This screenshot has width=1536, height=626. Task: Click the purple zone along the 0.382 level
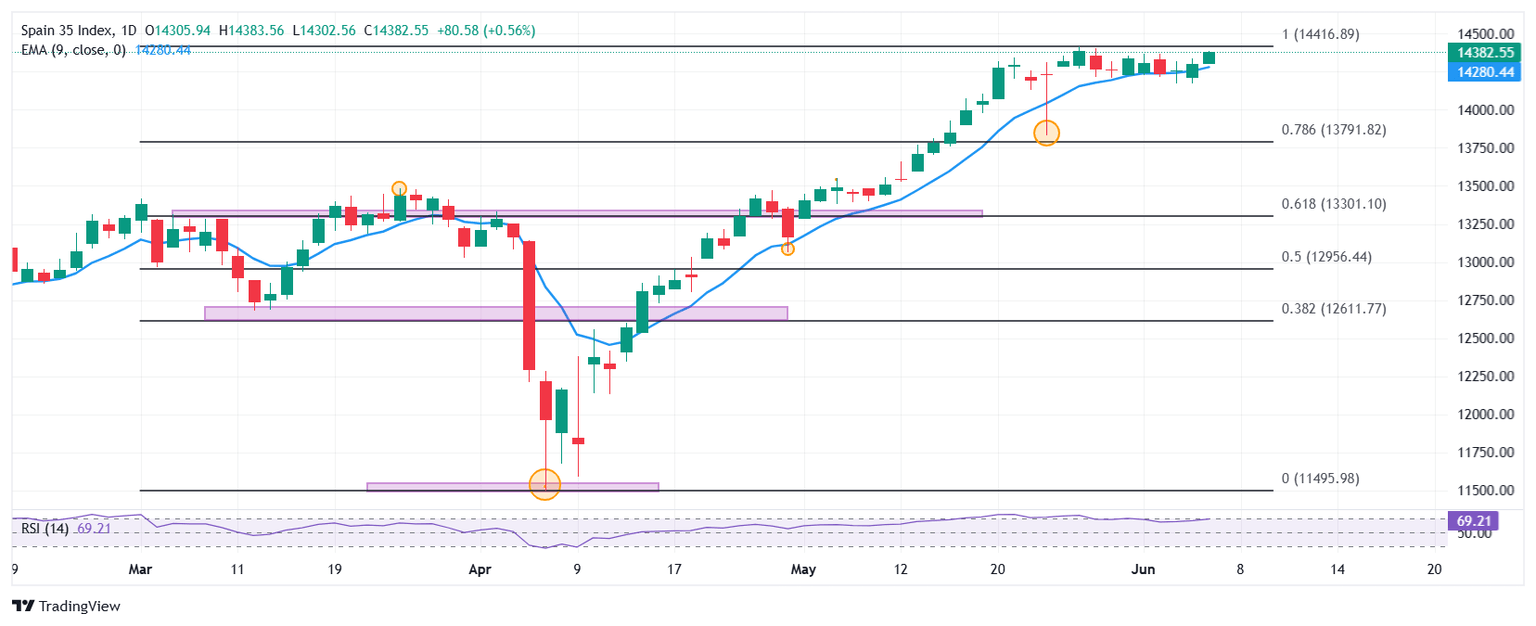(495, 313)
